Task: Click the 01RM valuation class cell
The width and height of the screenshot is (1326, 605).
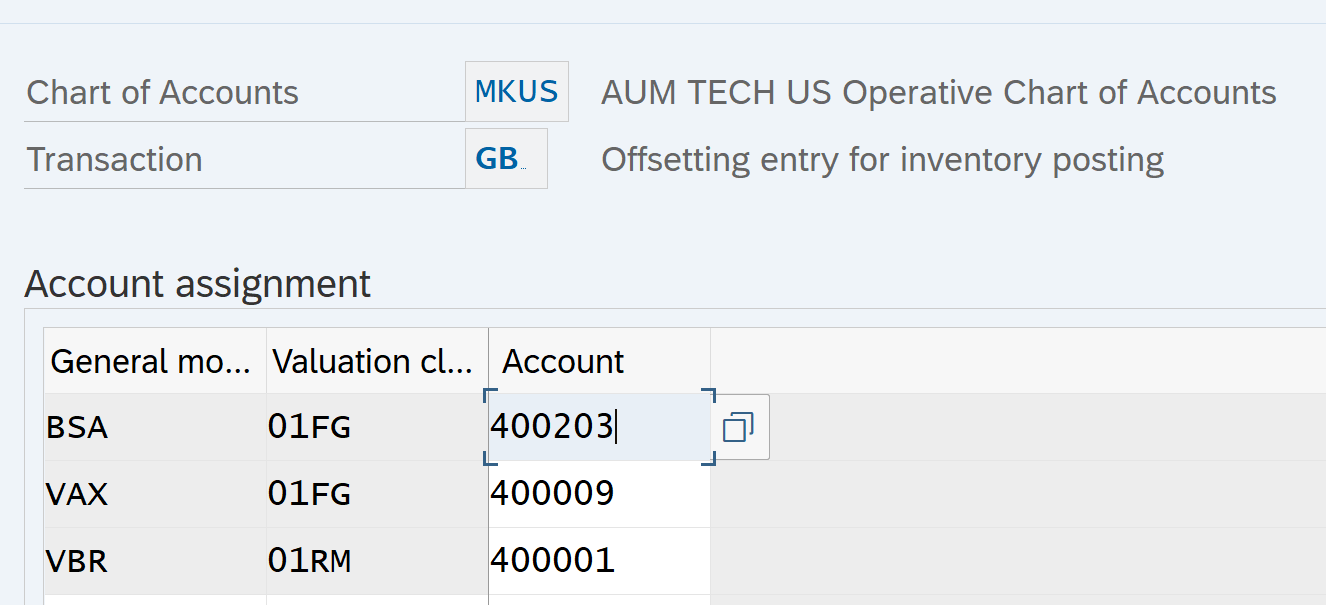Action: tap(376, 561)
